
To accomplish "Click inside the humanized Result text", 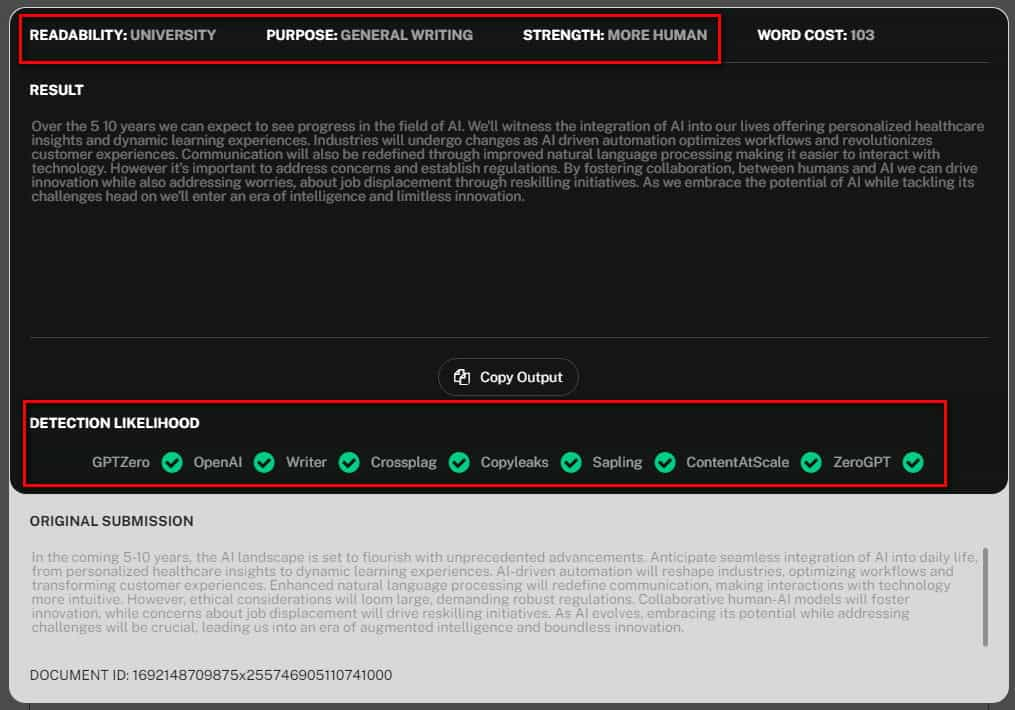I will 500,161.
